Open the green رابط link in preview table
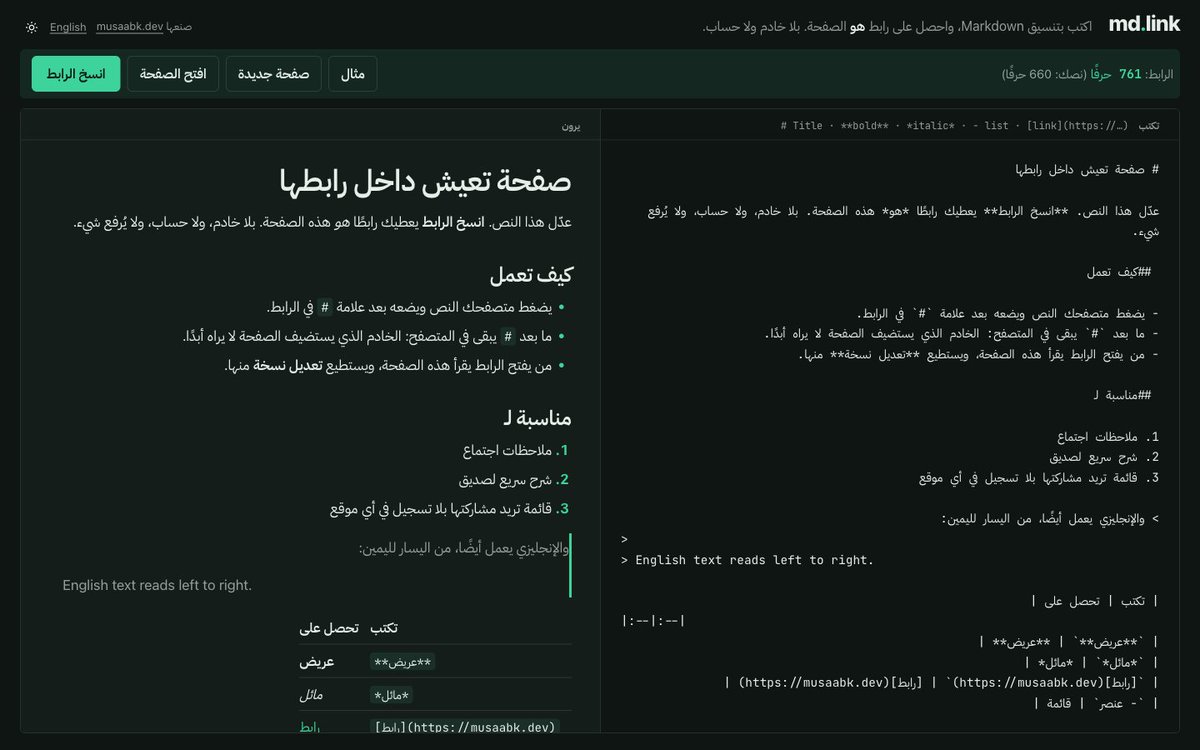This screenshot has height=750, width=1200. (309, 727)
